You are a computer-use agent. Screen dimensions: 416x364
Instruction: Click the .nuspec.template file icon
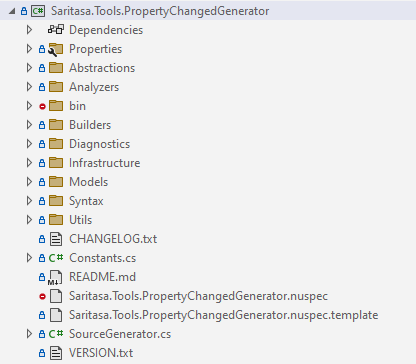[x=56, y=315]
